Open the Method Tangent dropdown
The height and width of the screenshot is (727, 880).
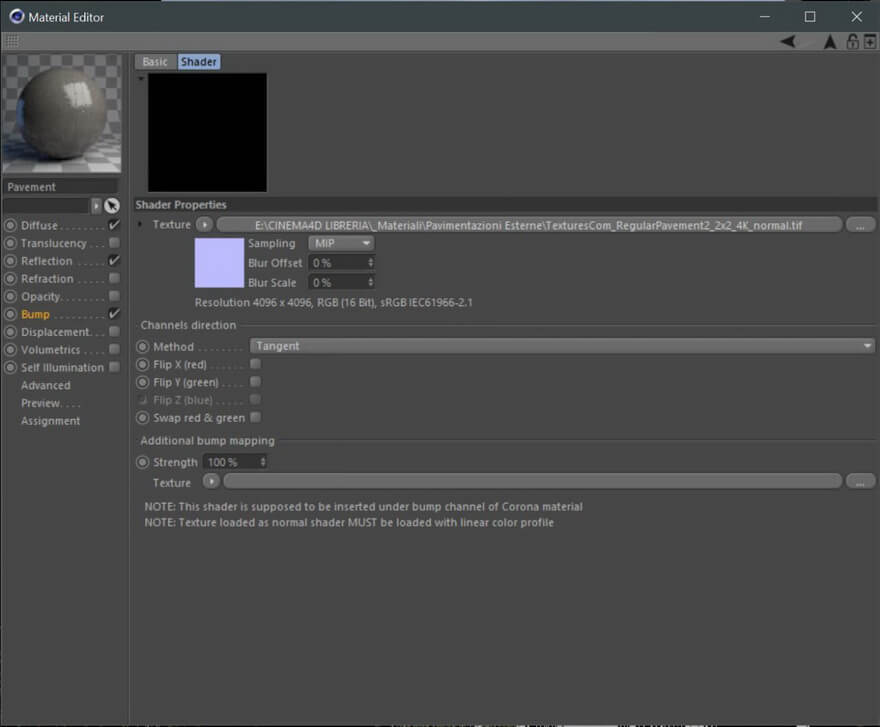pyautogui.click(x=563, y=346)
